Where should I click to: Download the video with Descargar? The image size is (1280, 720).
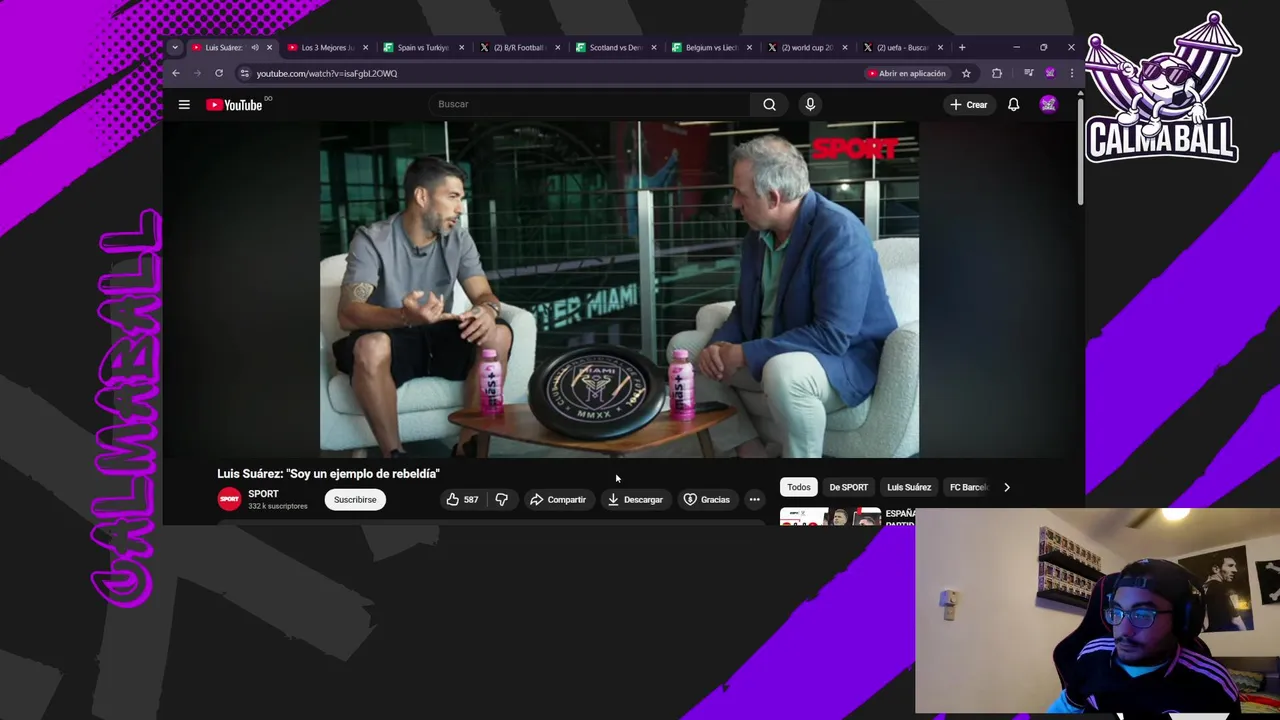(x=635, y=499)
